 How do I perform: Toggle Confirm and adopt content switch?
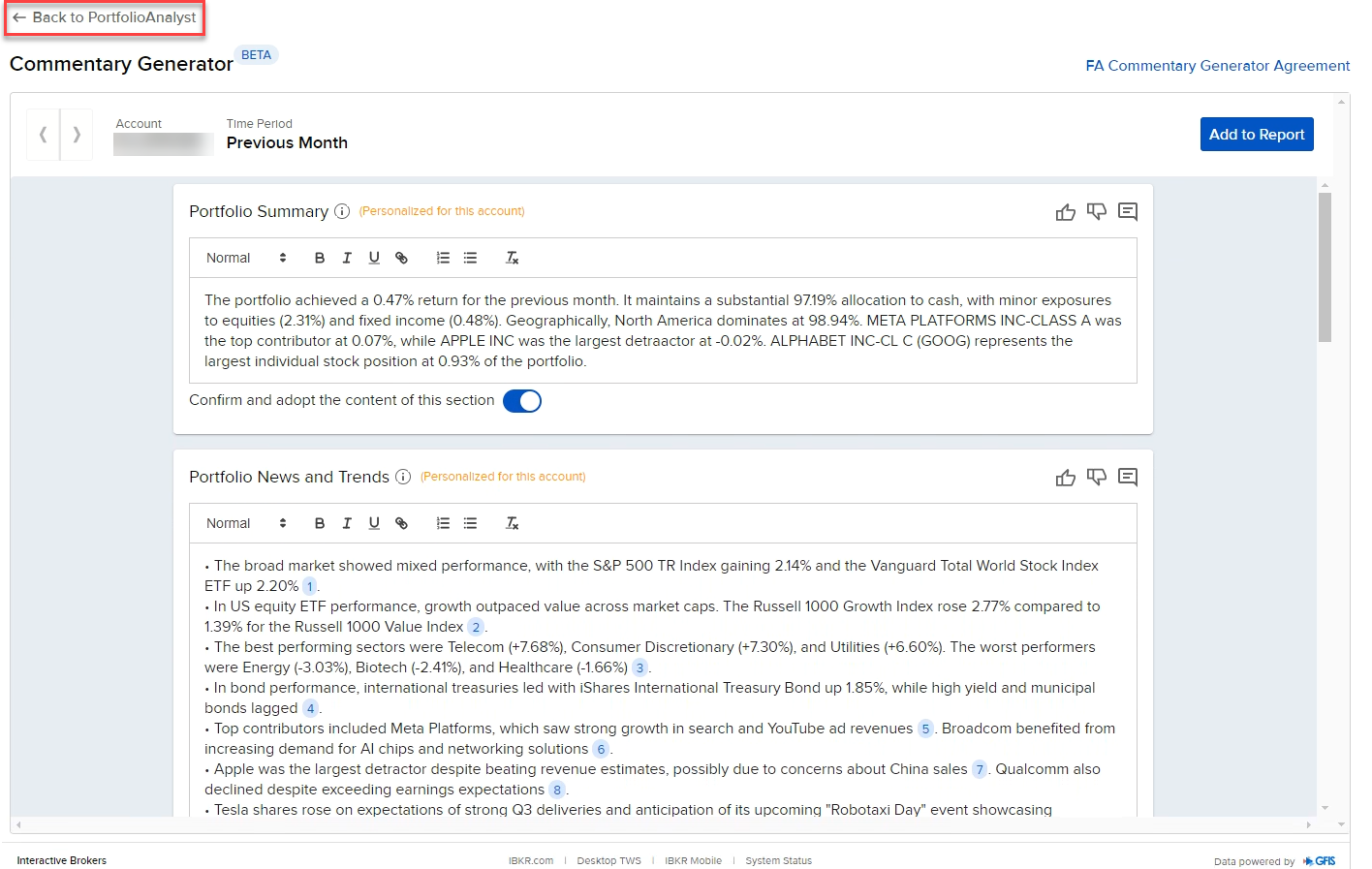521,401
